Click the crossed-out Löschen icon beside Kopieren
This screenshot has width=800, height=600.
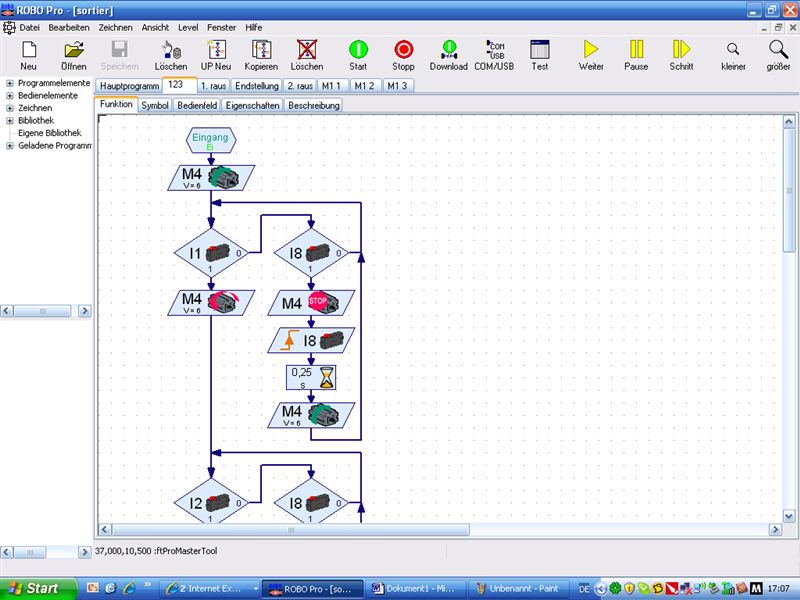point(307,56)
